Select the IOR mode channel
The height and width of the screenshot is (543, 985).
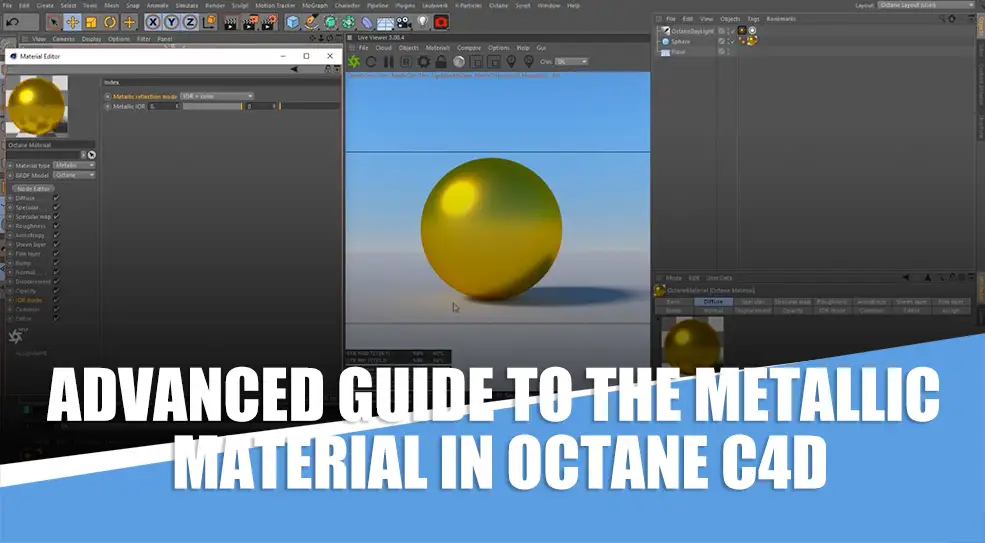(x=29, y=300)
